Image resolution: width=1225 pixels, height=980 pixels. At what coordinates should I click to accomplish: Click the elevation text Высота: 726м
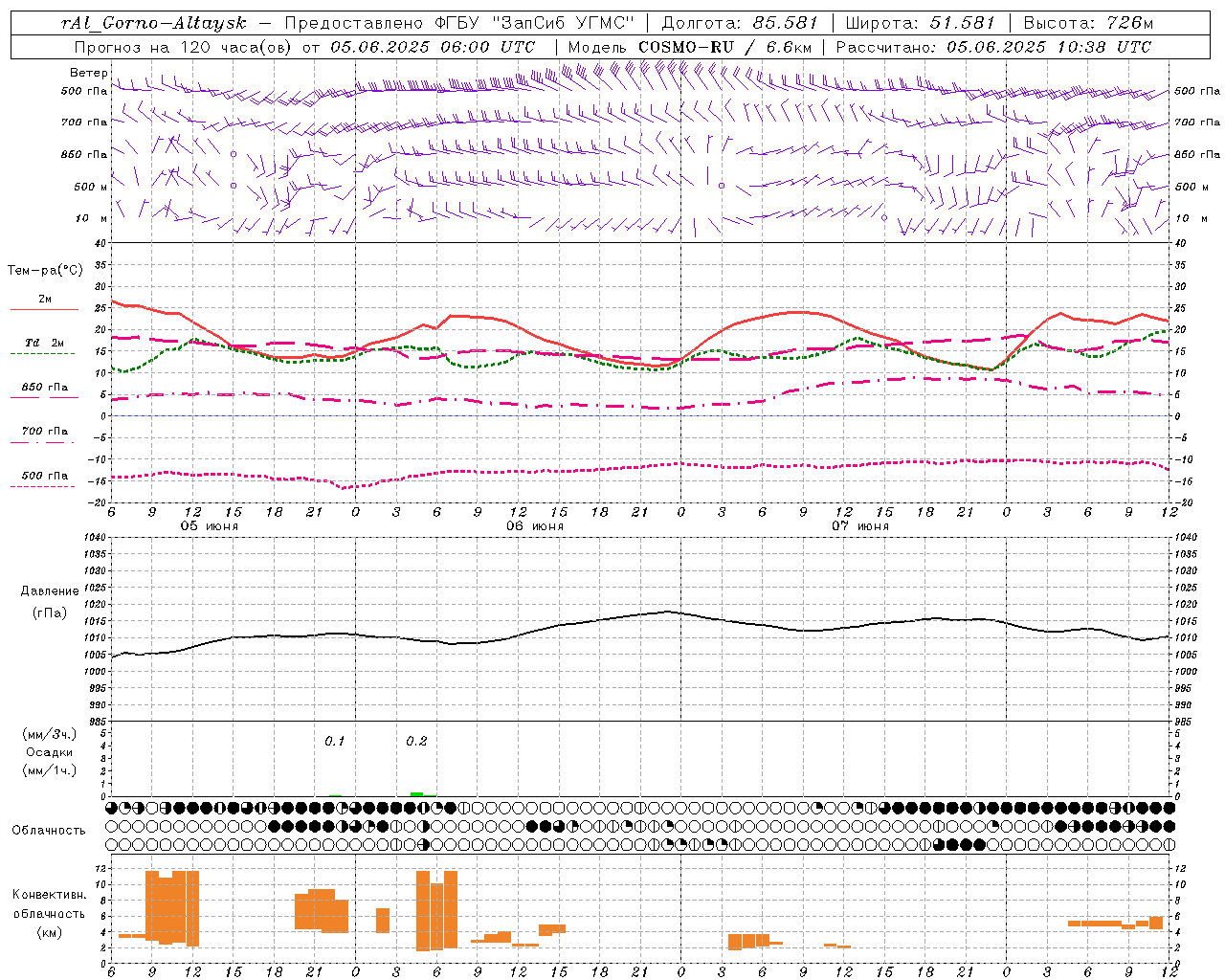[x=1088, y=23]
